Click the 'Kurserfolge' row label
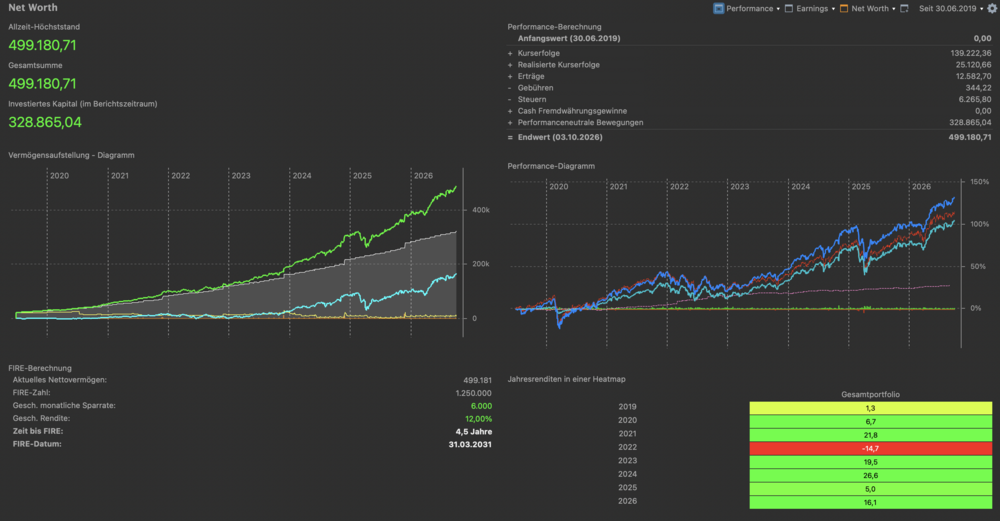The height and width of the screenshot is (521, 1000). coord(538,54)
